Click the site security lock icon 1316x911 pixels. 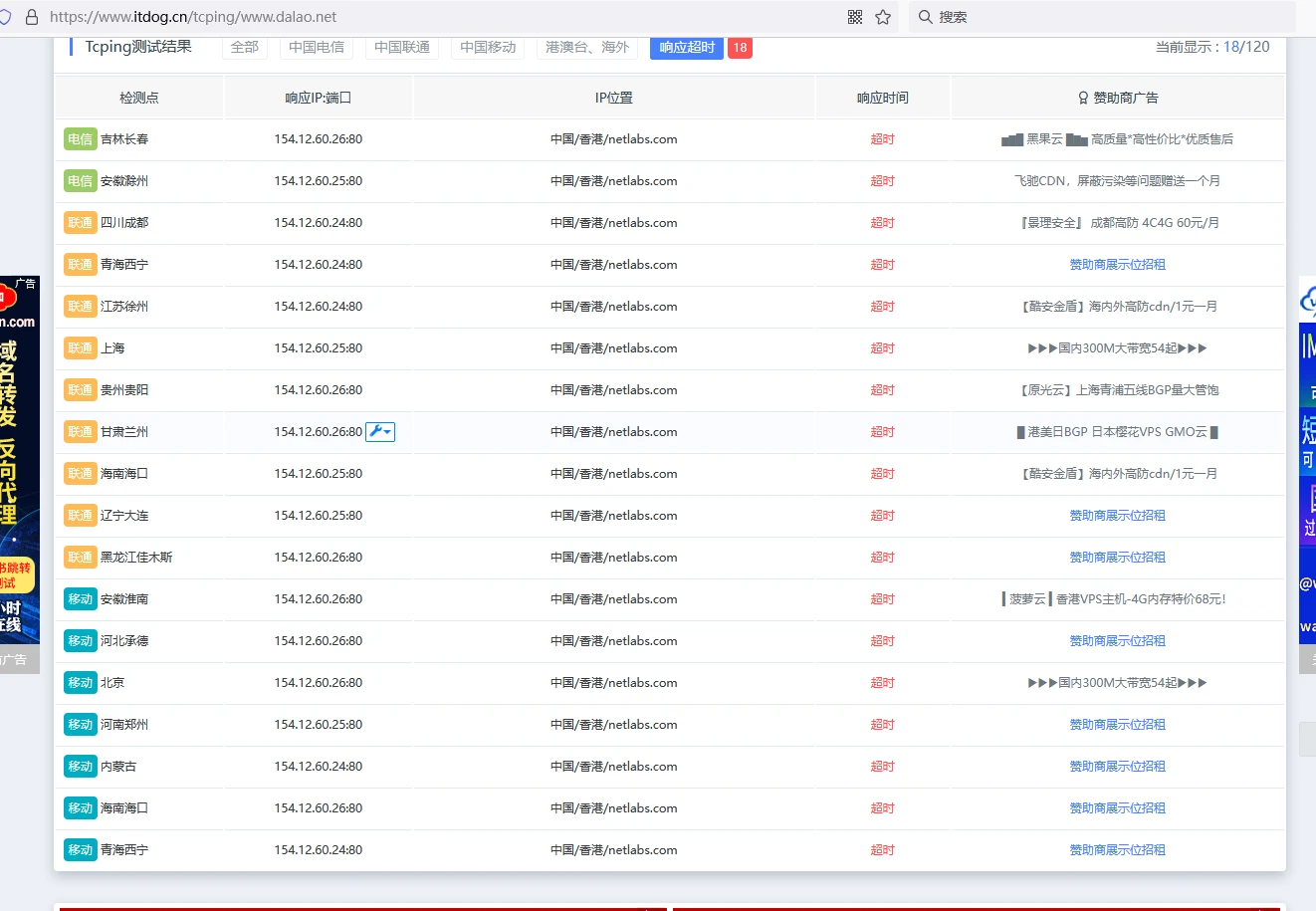pos(31,17)
